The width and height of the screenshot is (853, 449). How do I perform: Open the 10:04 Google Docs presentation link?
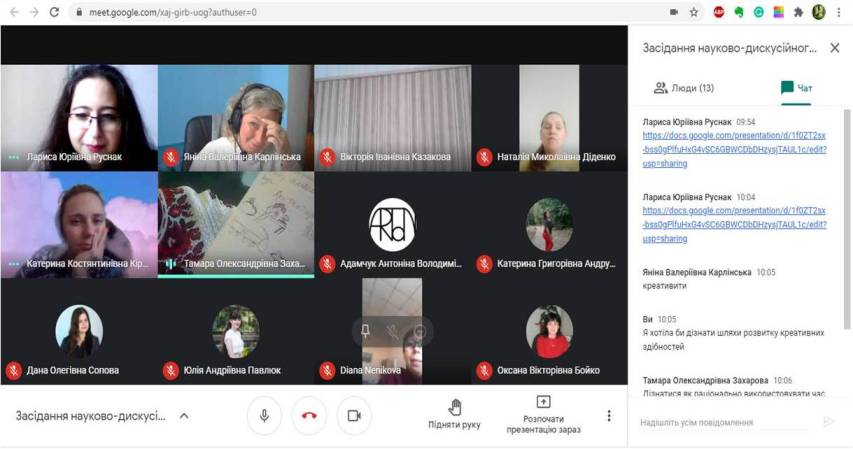734,224
